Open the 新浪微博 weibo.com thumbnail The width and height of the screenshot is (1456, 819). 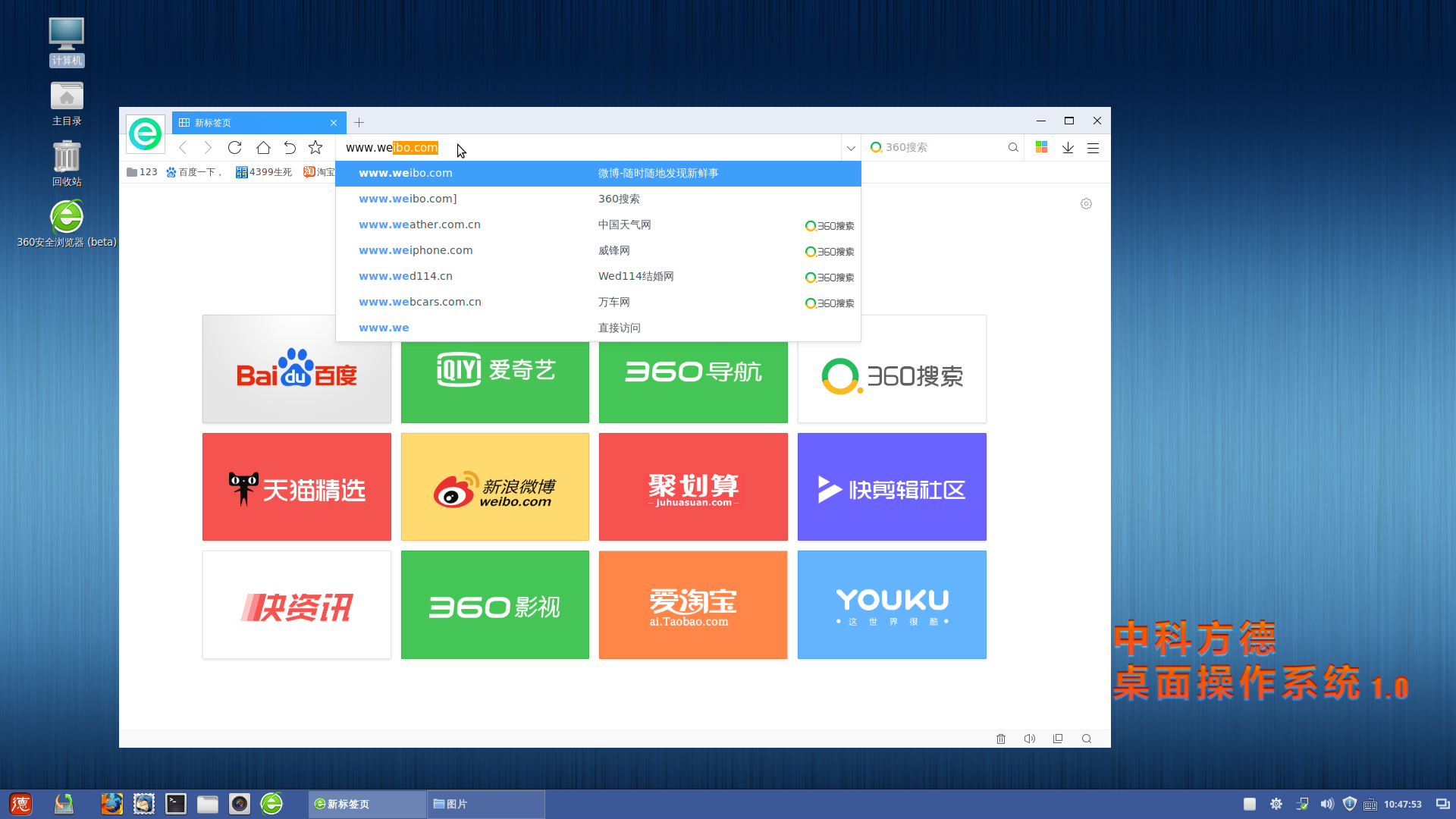[x=494, y=486]
